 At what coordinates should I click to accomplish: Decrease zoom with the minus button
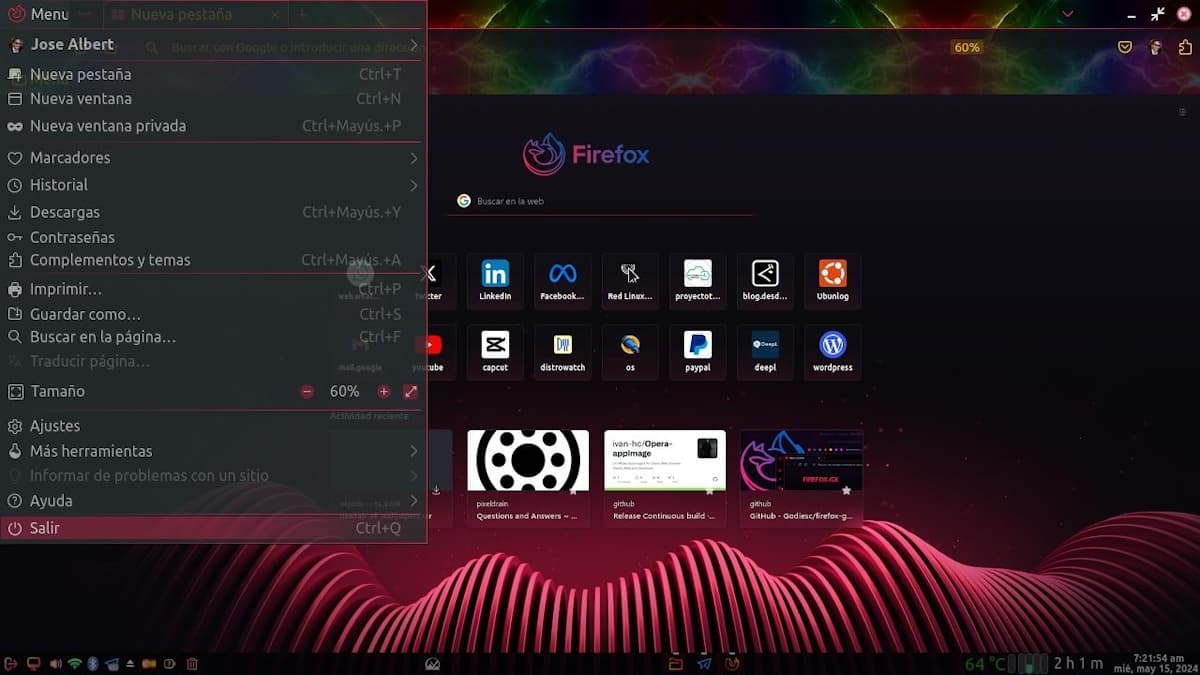tap(307, 392)
